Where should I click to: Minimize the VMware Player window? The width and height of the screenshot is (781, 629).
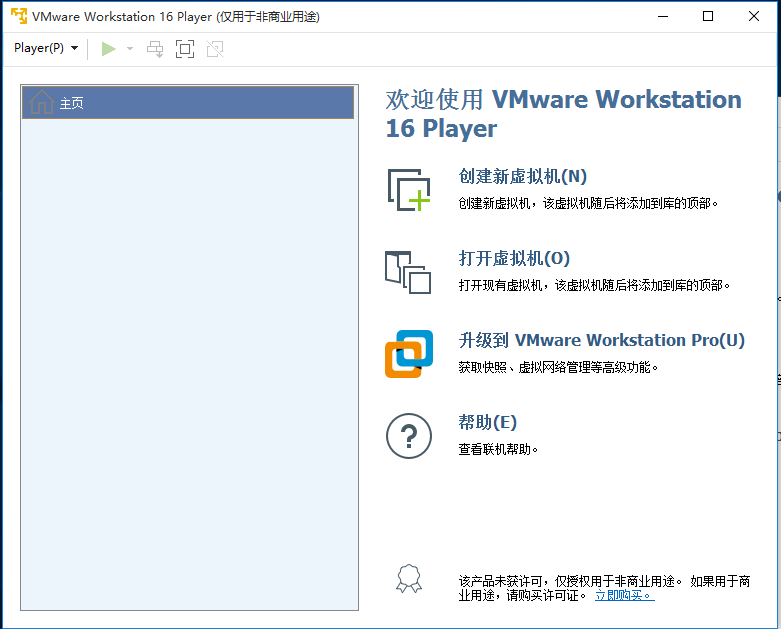pyautogui.click(x=663, y=16)
